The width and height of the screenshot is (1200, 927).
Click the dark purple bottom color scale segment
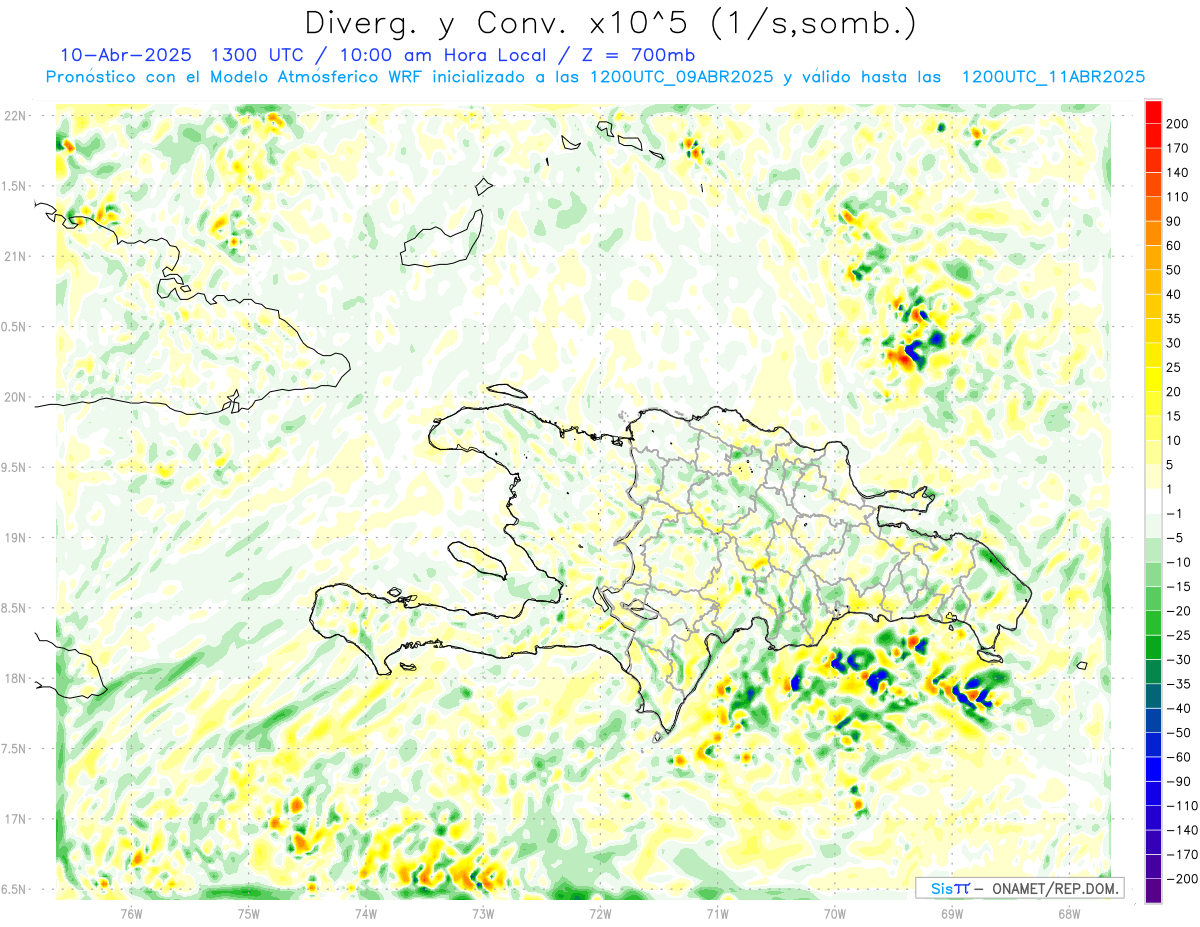click(1153, 890)
